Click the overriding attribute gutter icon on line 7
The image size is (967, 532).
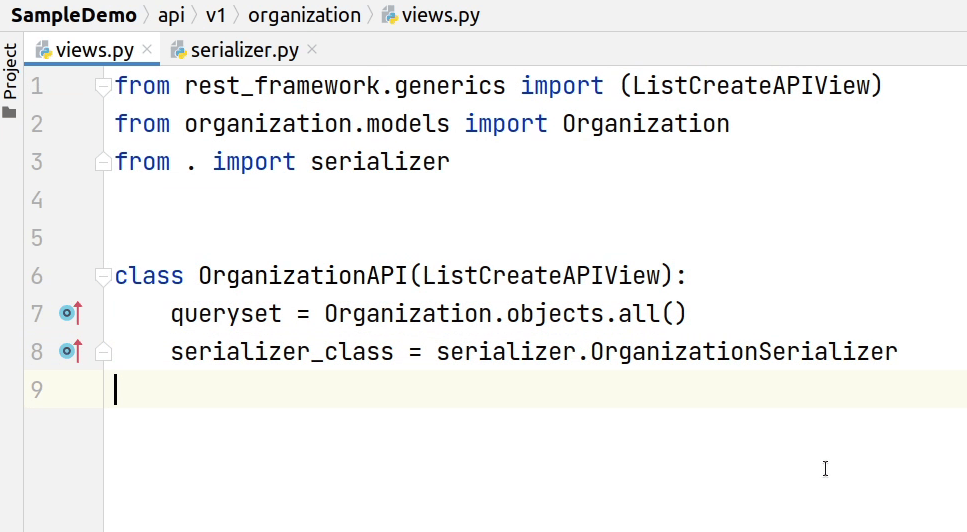point(69,314)
